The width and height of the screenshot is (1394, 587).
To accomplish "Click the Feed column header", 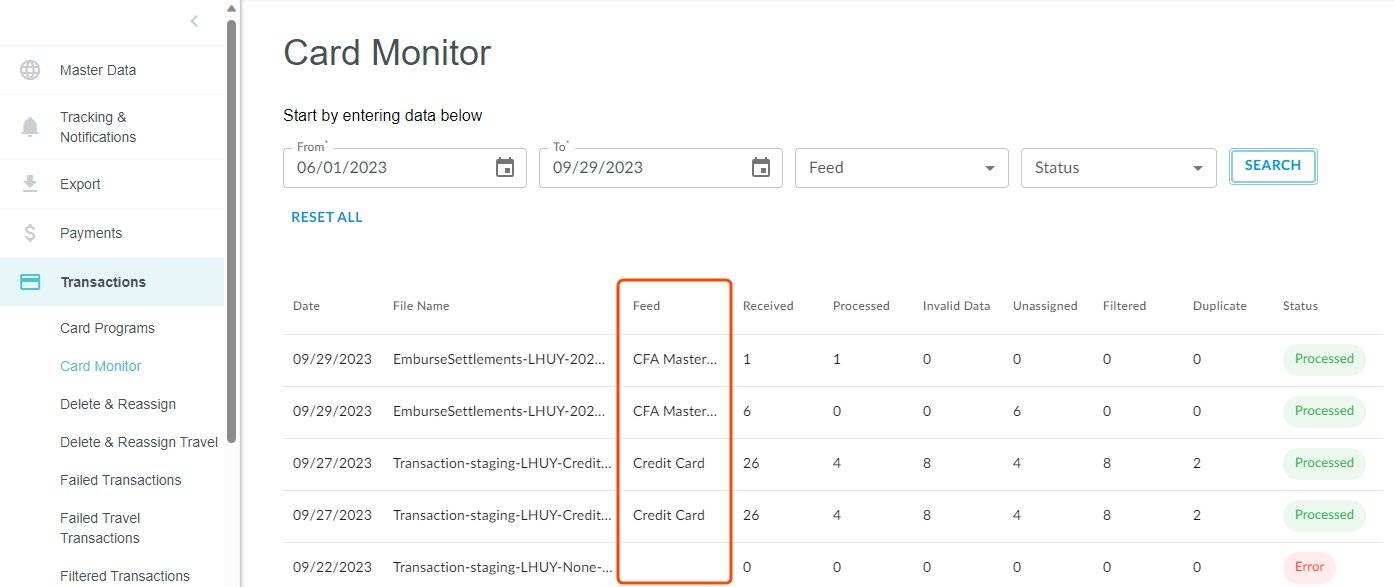I will pyautogui.click(x=646, y=306).
